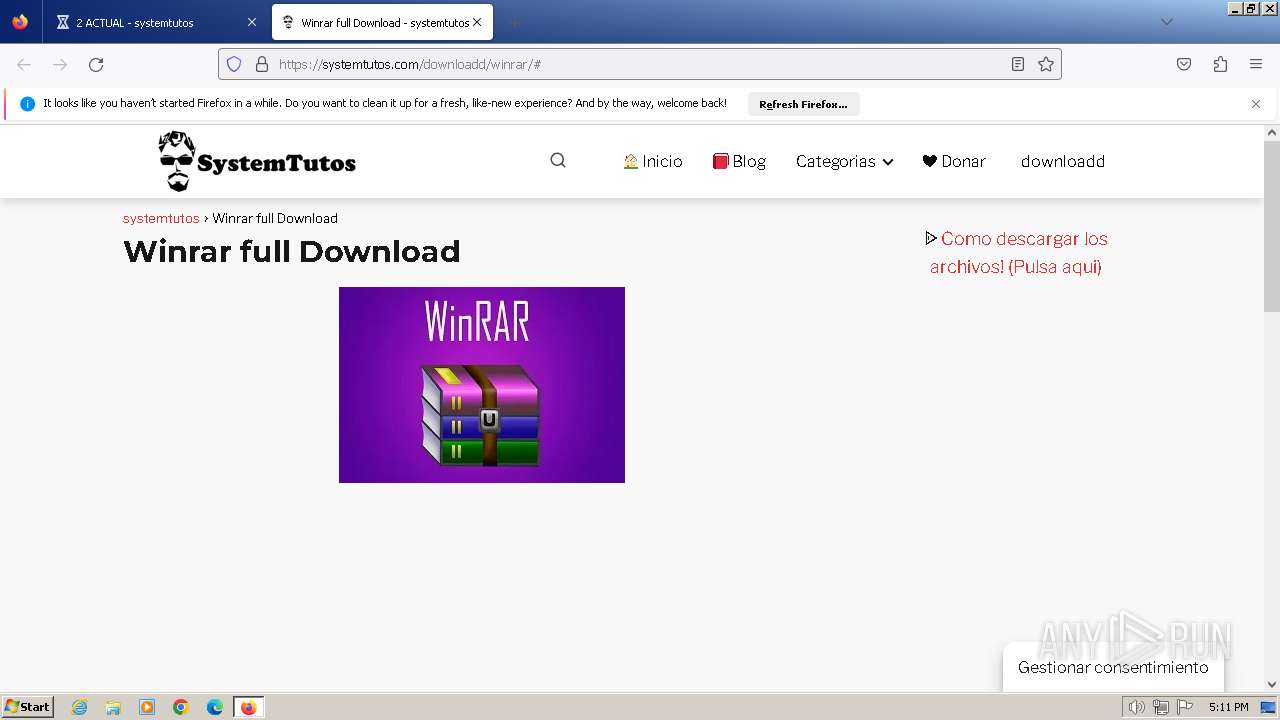Open the Blog menu item

[739, 161]
